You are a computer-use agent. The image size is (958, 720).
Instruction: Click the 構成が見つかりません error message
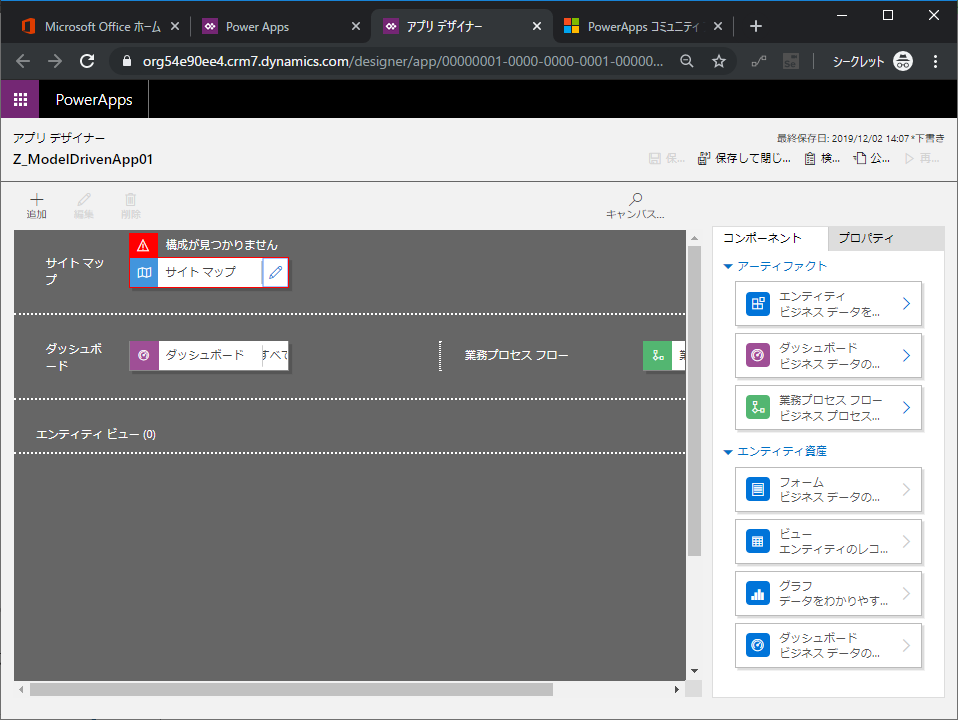(221, 245)
